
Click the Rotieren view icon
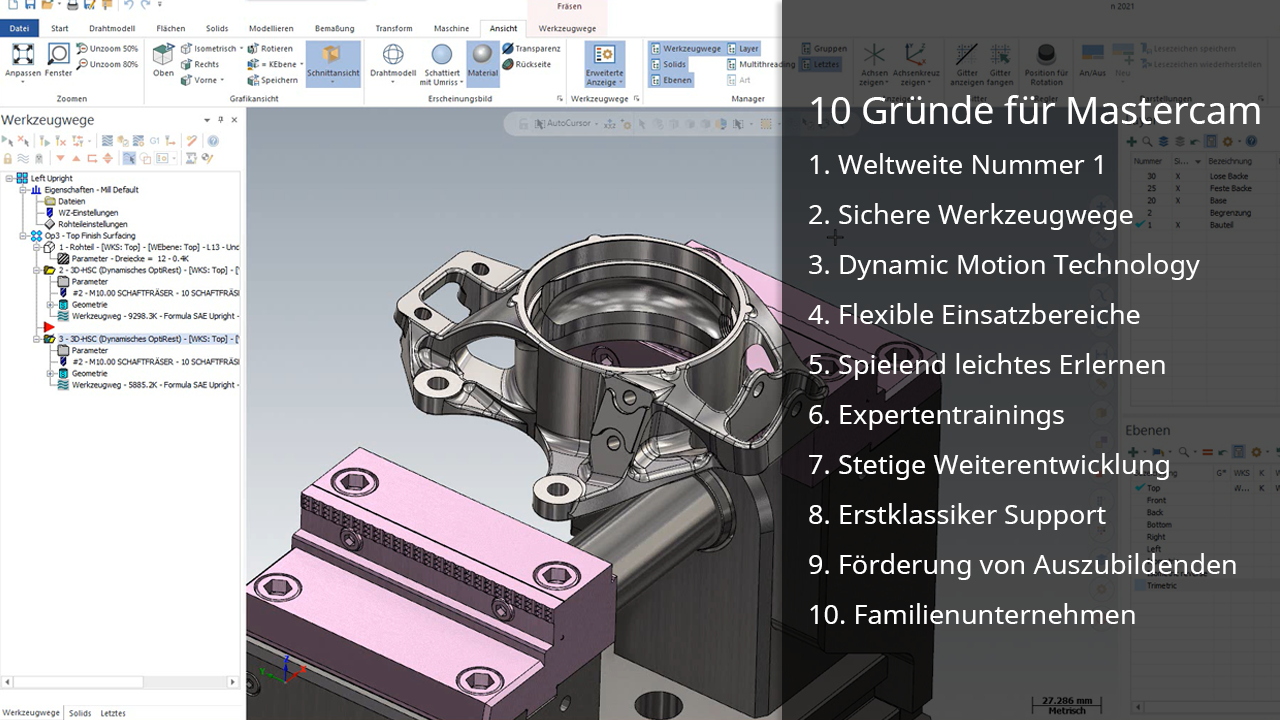[271, 48]
